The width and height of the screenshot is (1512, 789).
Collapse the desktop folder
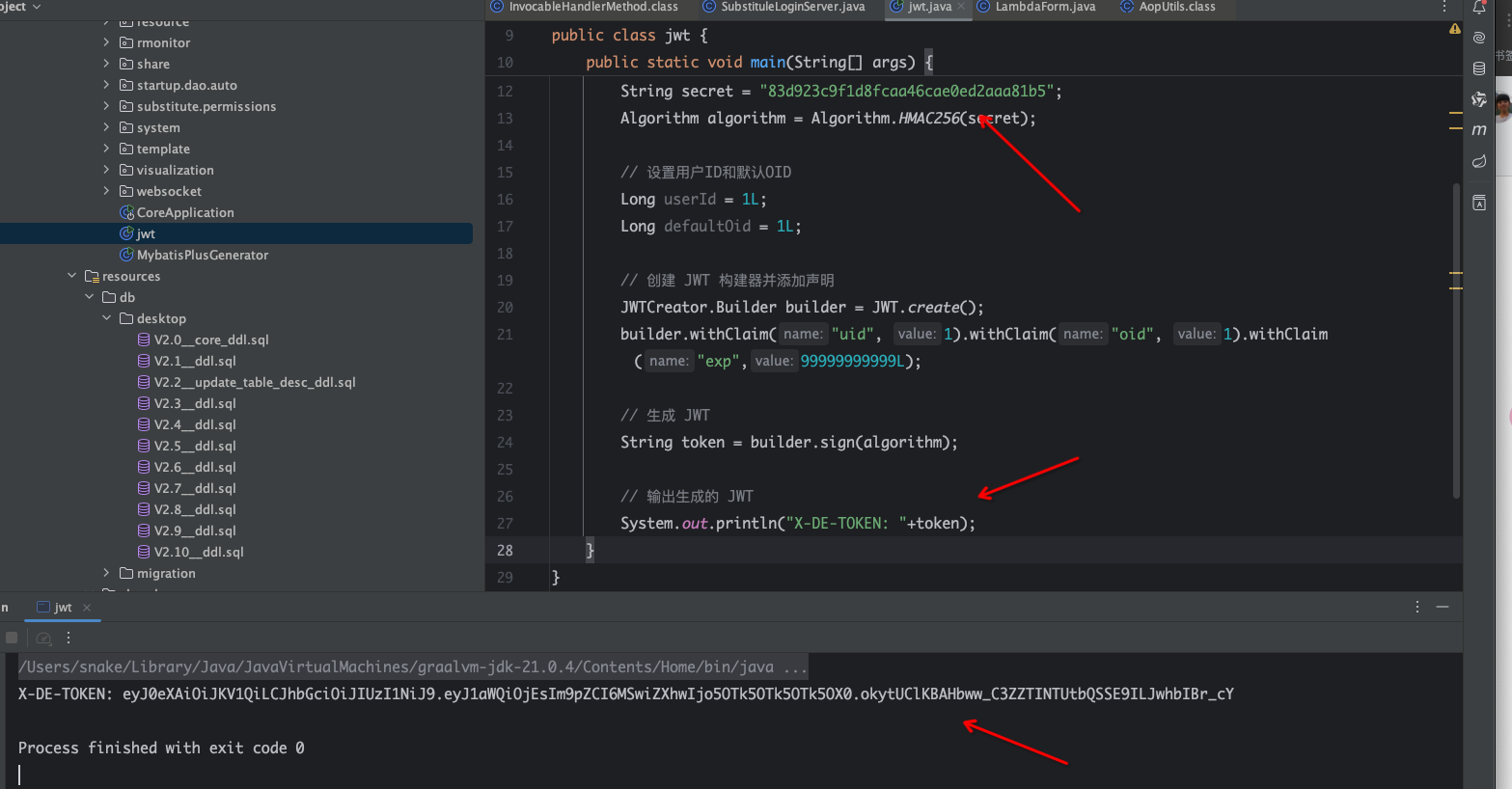106,318
